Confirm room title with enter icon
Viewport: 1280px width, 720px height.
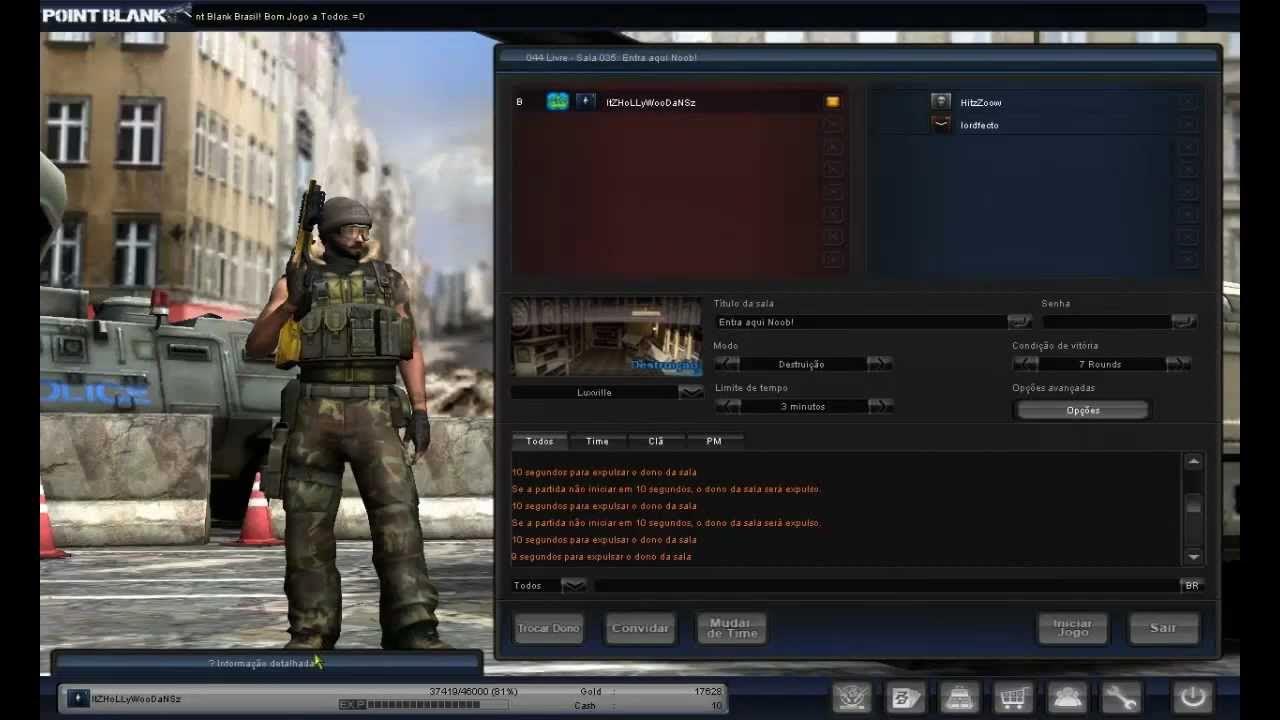pos(1019,322)
